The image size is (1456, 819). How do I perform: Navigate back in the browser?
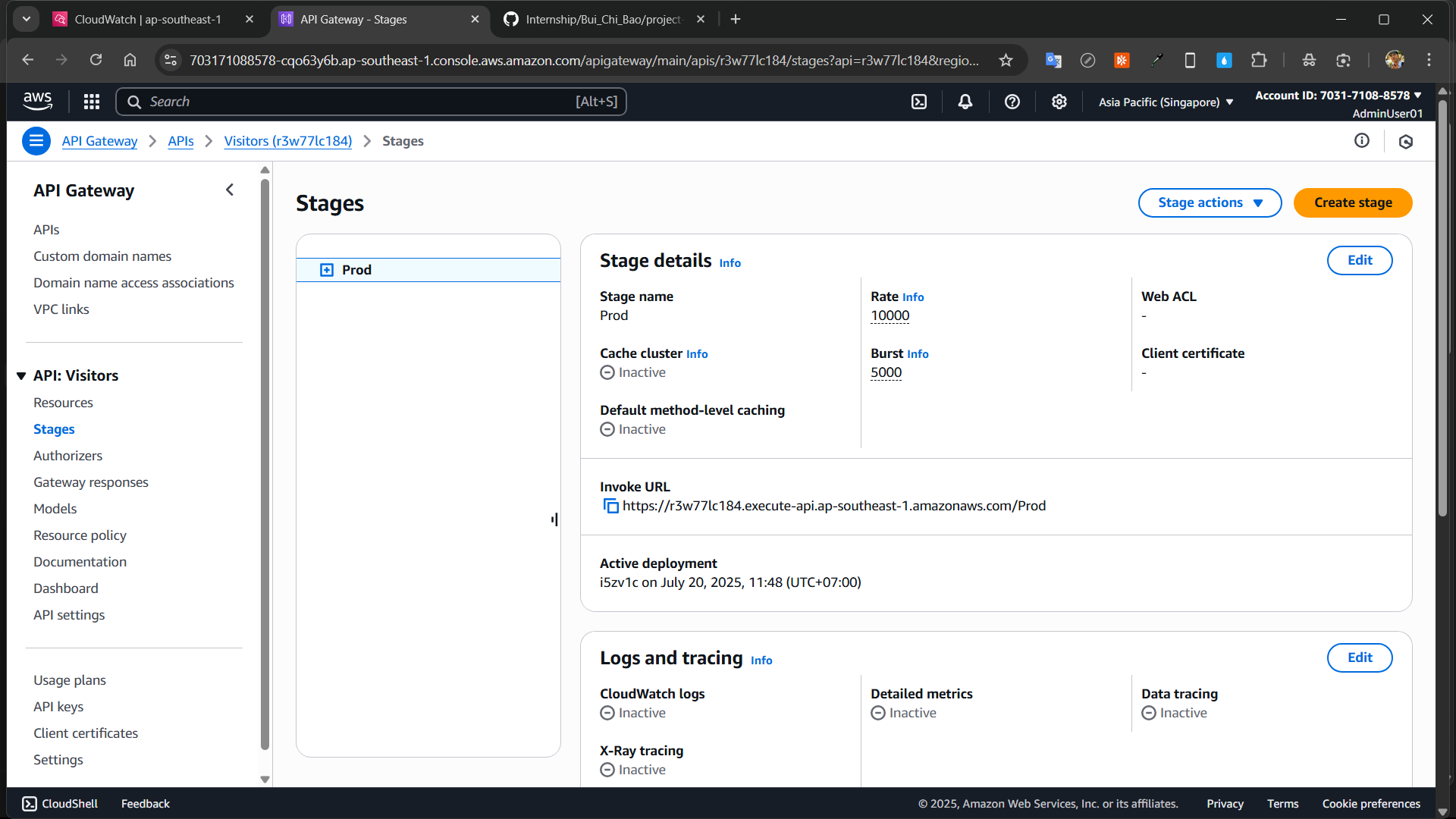[28, 60]
